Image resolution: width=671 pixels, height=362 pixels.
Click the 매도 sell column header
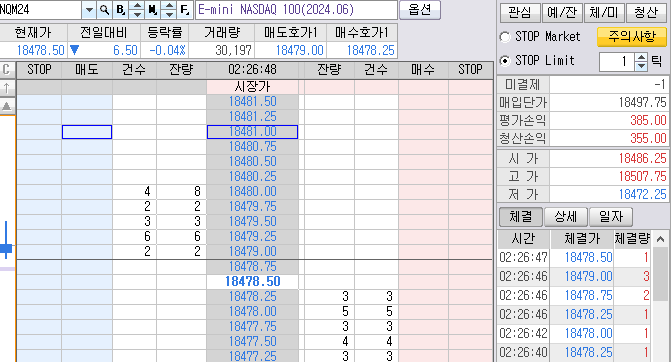(87, 69)
